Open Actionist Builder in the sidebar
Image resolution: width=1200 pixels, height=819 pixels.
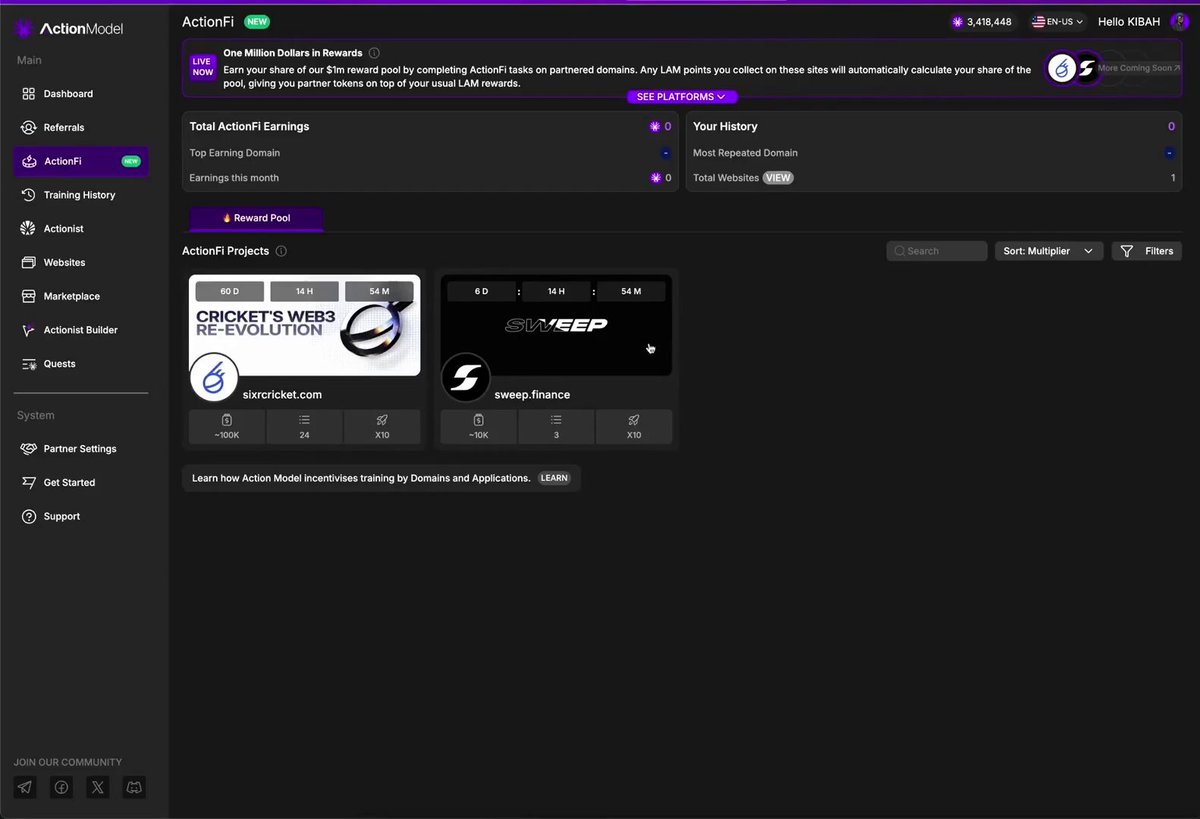point(81,330)
